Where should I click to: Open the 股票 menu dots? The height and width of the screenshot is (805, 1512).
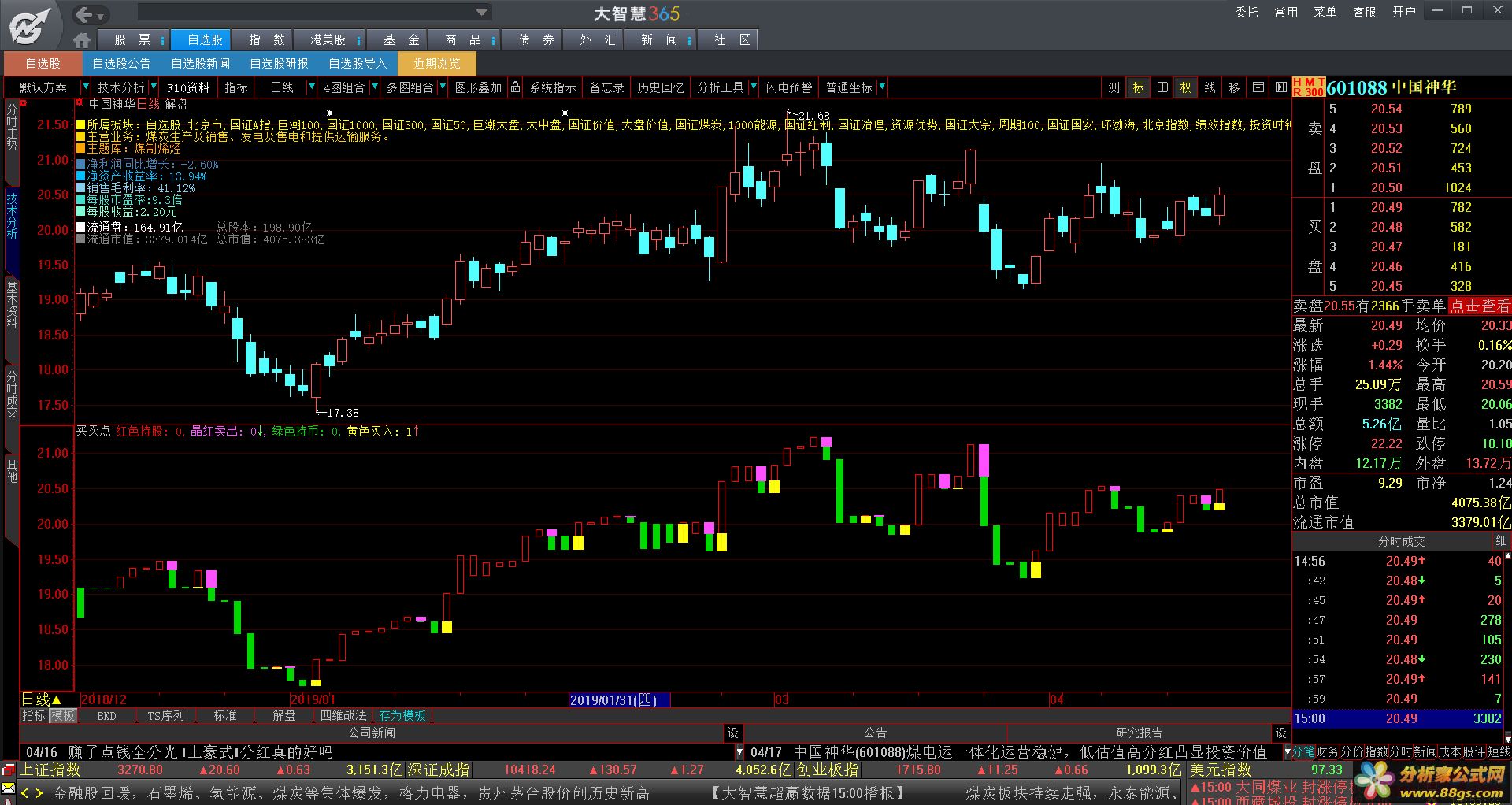[162, 40]
